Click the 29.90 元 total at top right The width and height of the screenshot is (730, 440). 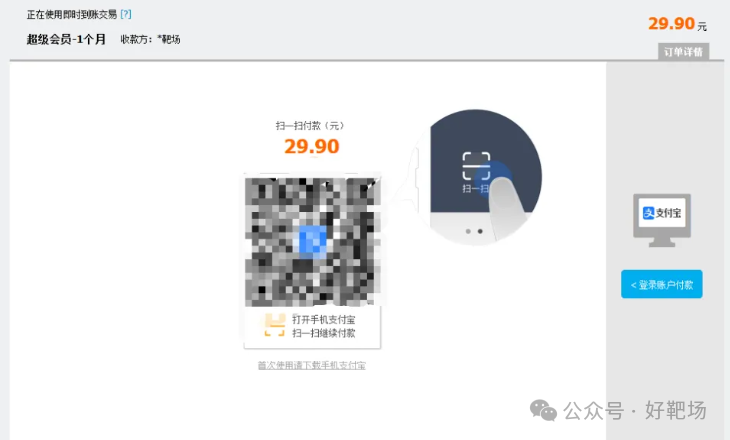(x=677, y=24)
